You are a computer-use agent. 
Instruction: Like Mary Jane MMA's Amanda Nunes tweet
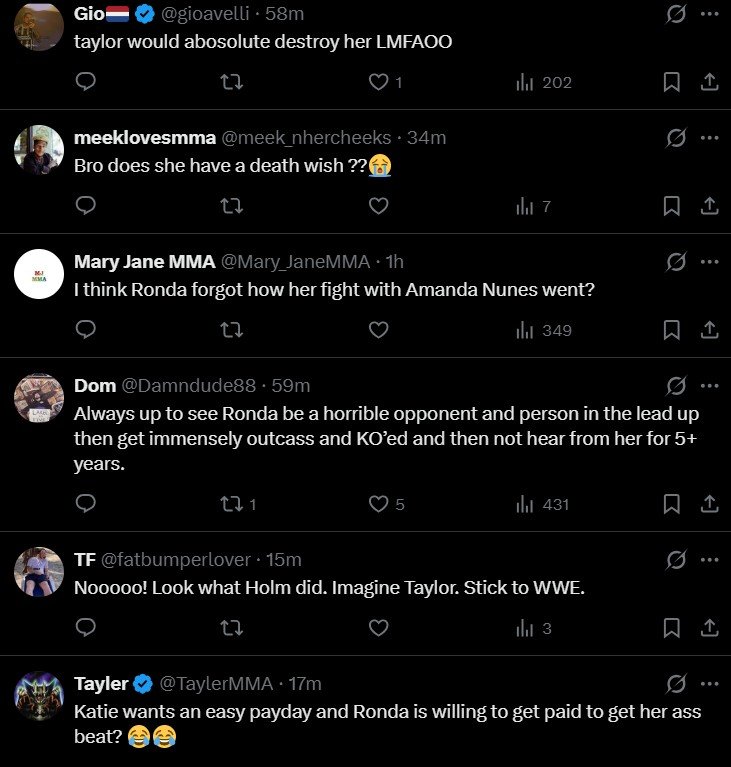click(378, 329)
